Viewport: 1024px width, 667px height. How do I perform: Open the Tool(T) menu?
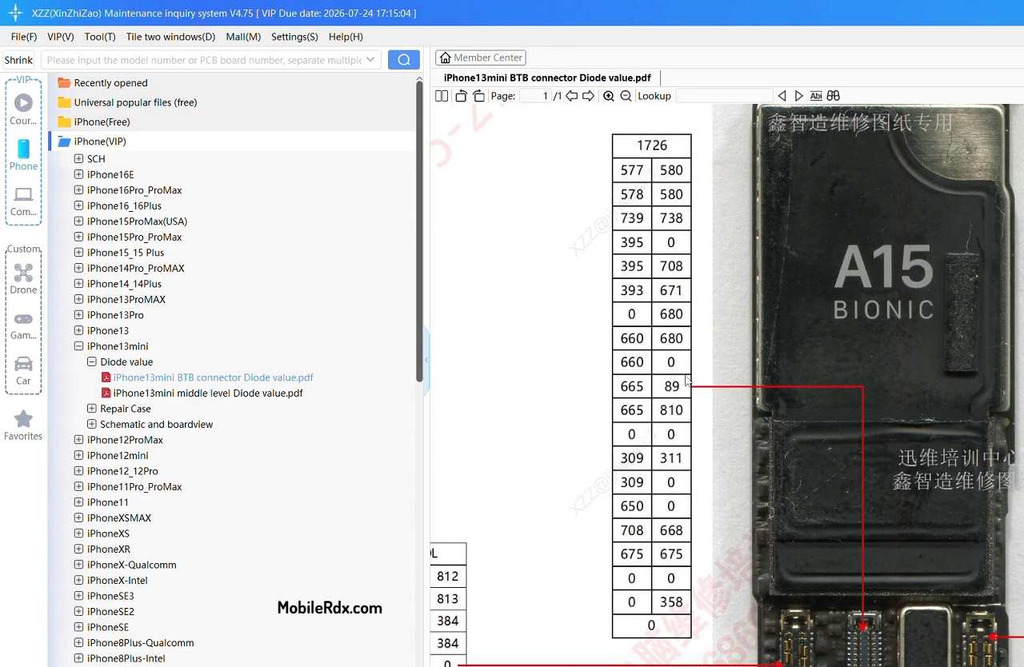(x=100, y=37)
